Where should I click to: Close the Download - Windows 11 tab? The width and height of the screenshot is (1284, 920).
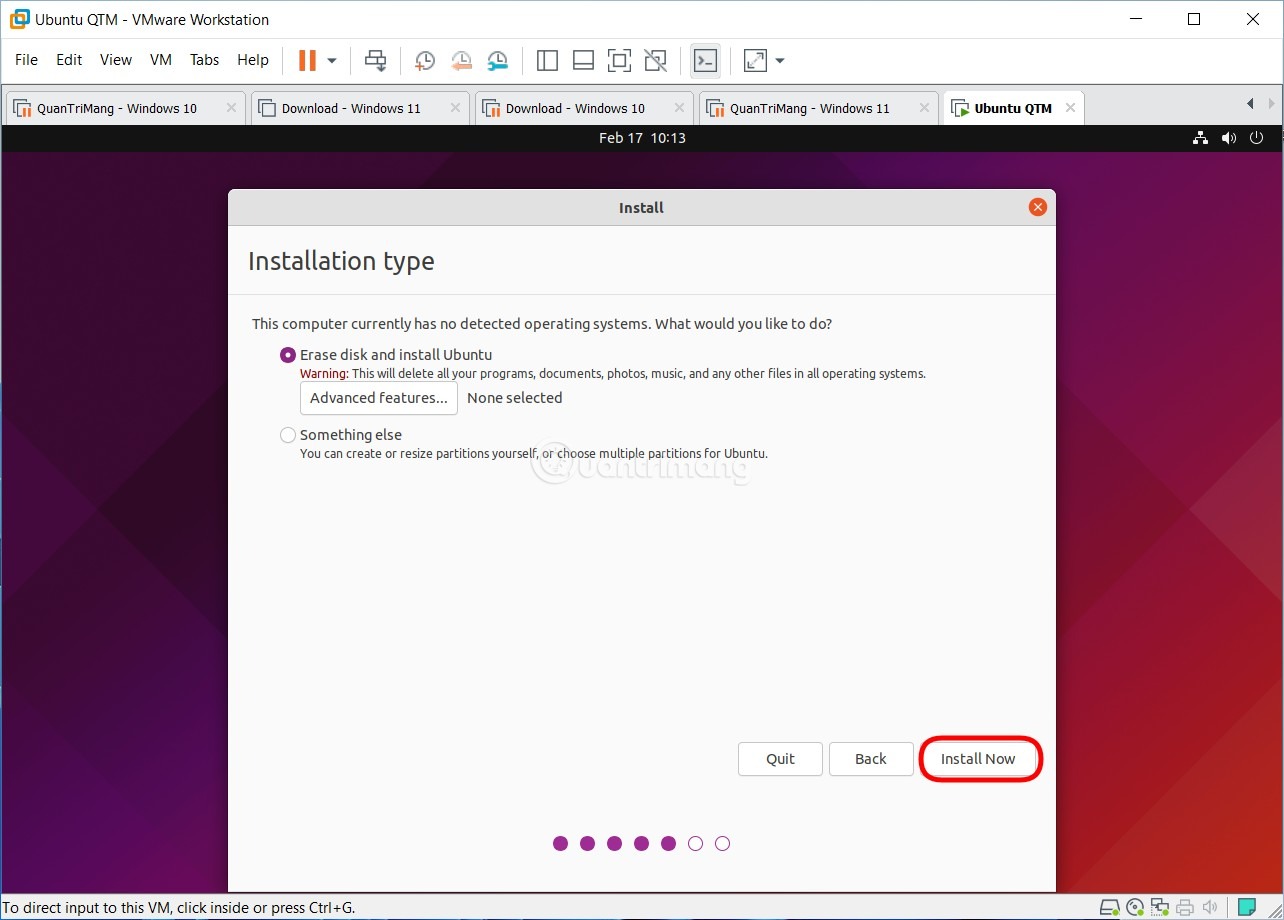click(455, 108)
